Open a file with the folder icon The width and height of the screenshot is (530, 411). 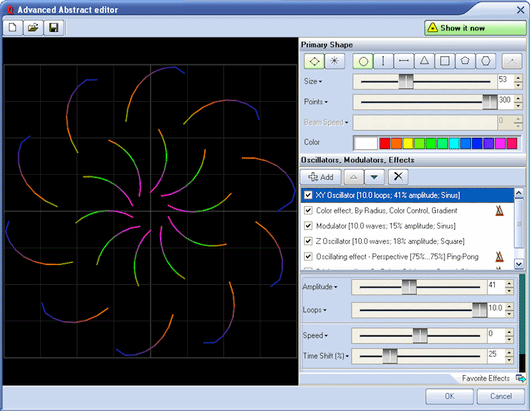(x=33, y=28)
